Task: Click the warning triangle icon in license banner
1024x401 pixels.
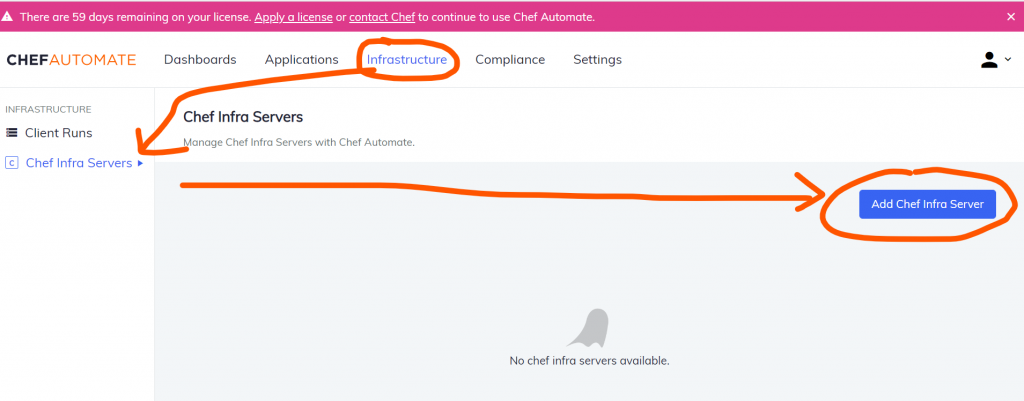Action: (x=8, y=17)
